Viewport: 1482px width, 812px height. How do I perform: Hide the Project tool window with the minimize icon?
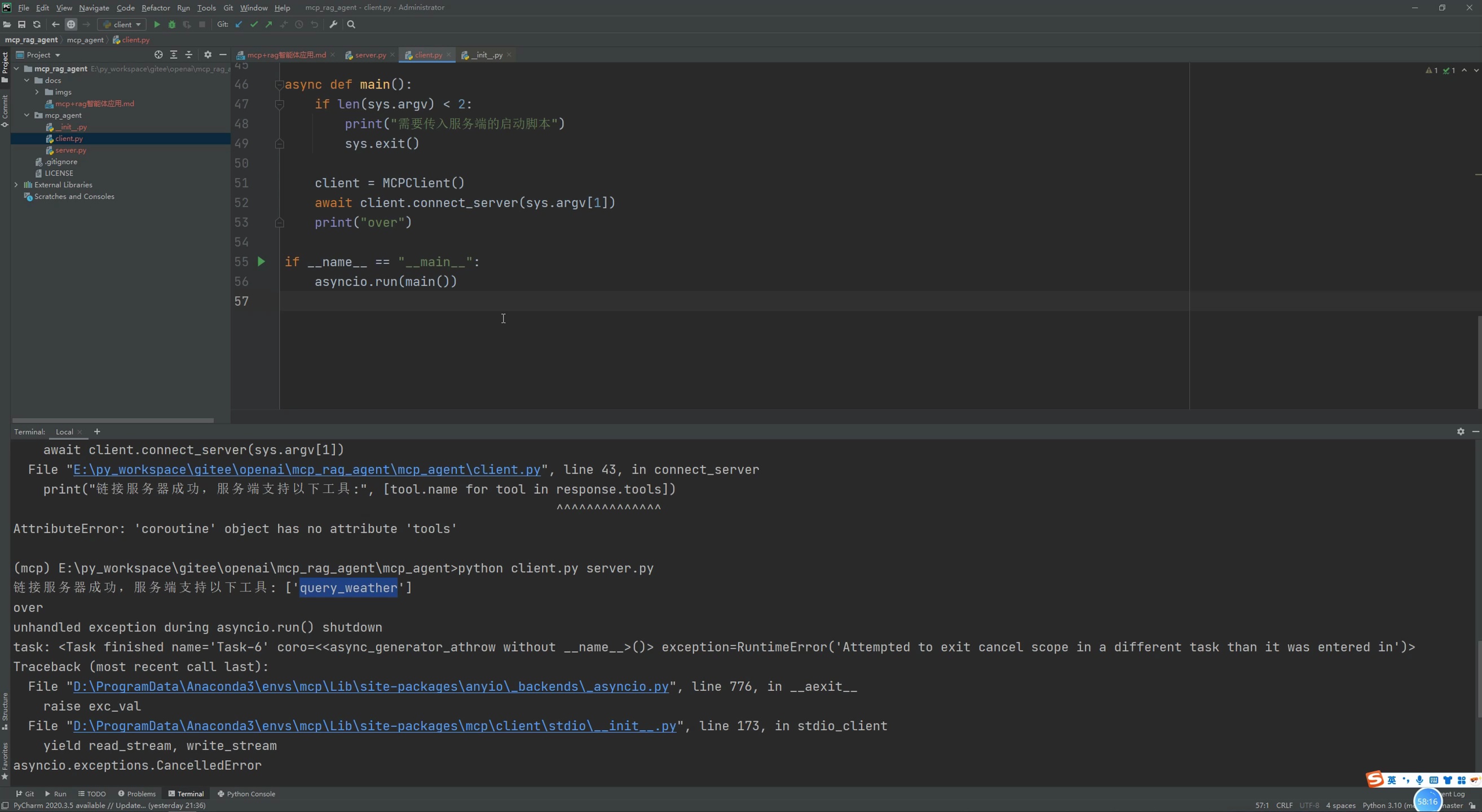click(223, 55)
